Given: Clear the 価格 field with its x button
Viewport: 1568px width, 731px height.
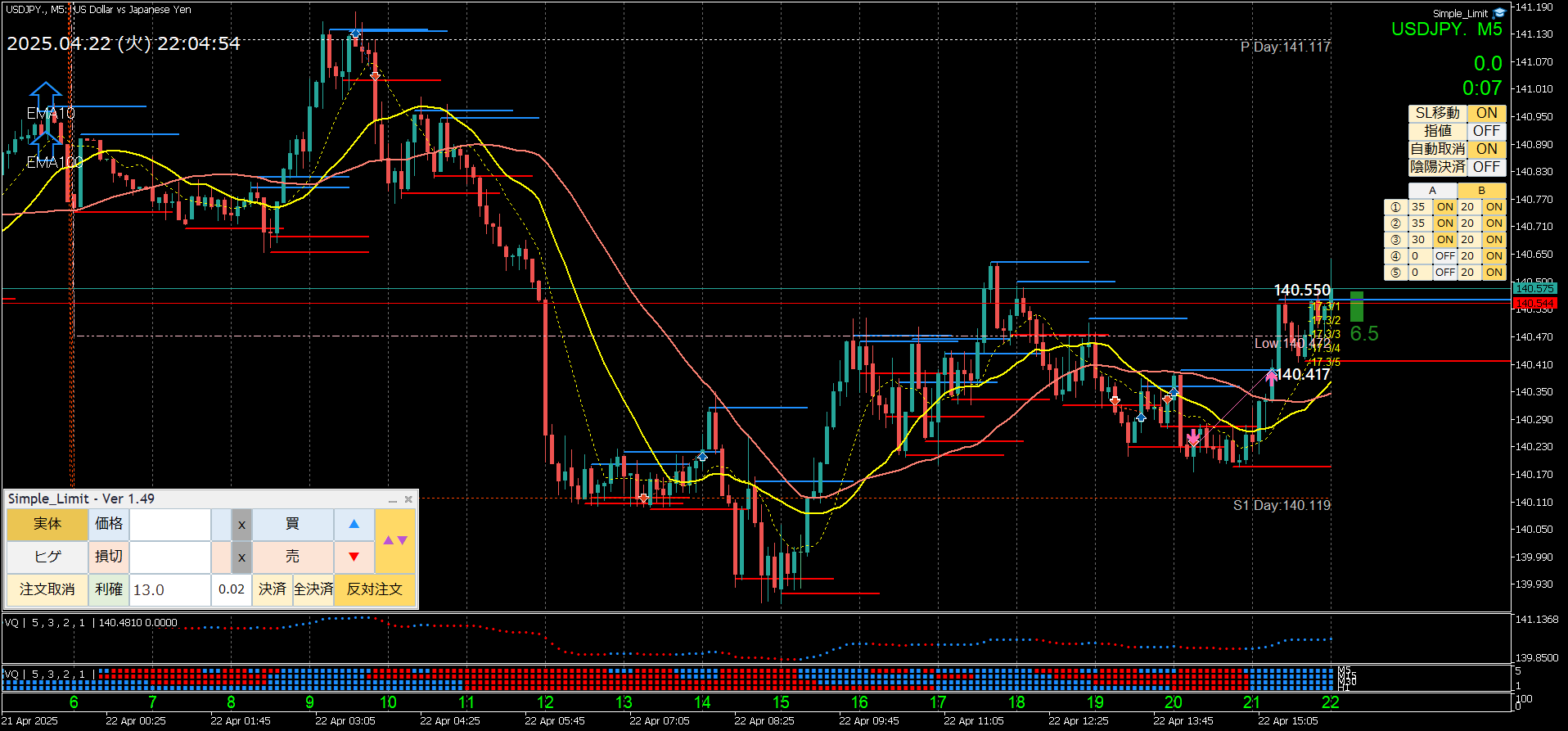Looking at the screenshot, I should (241, 525).
